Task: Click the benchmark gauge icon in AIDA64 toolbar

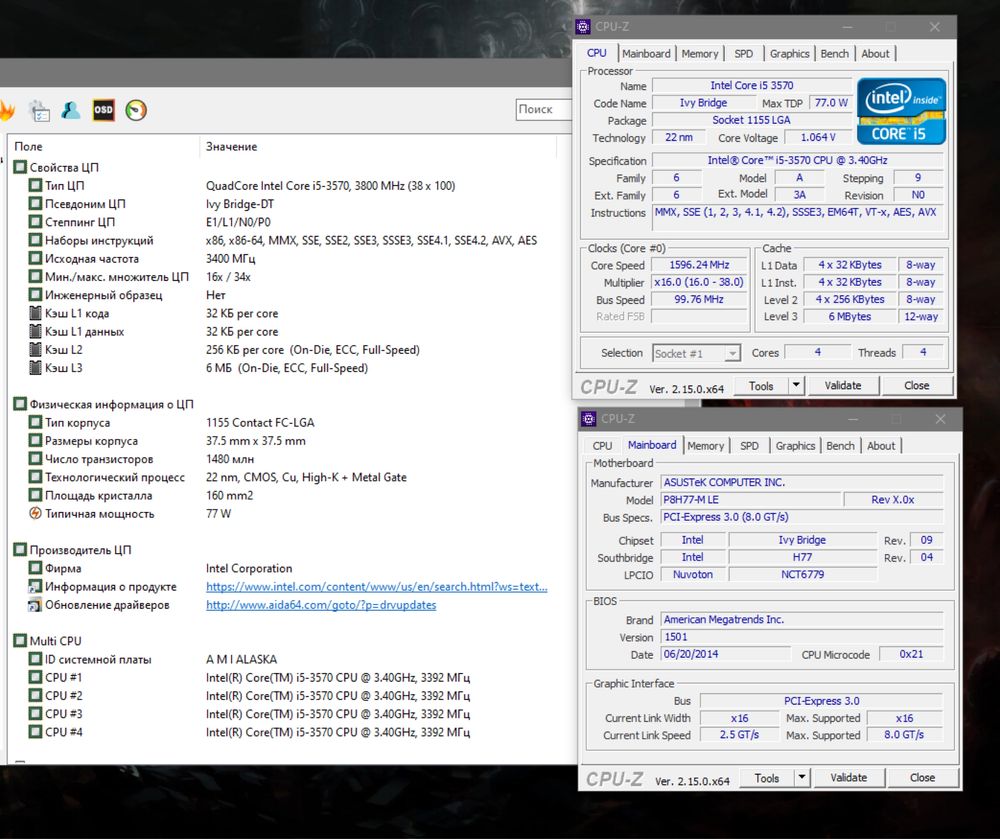Action: [x=136, y=110]
